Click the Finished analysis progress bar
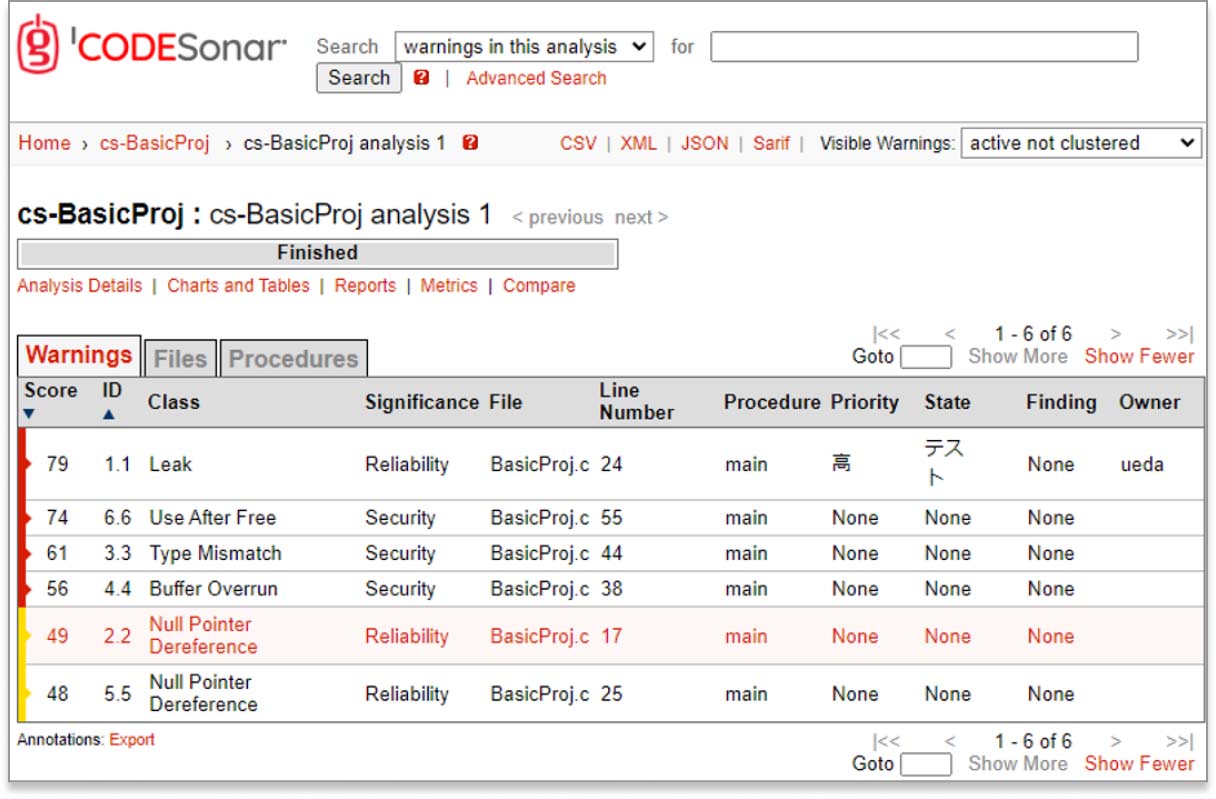Image resolution: width=1216 pixels, height=799 pixels. tap(317, 253)
